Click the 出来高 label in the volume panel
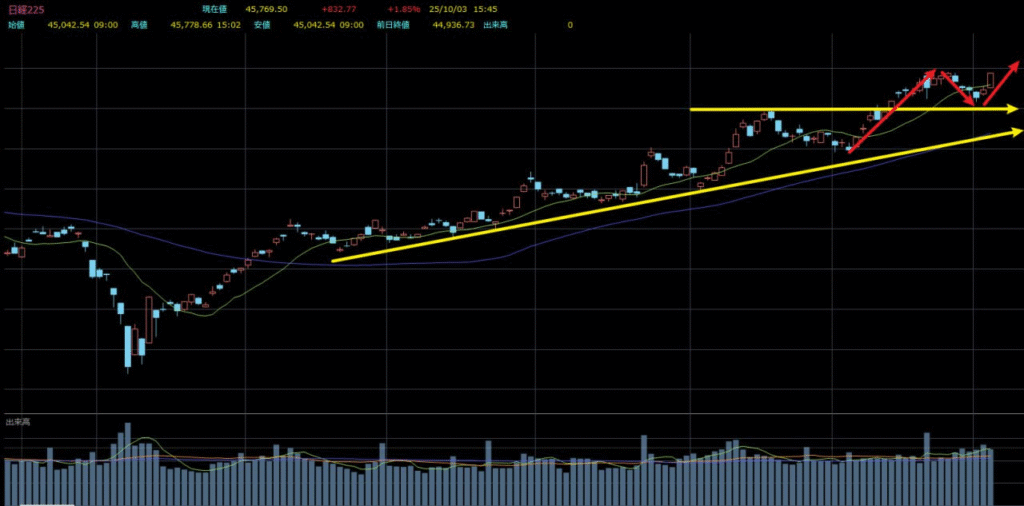Viewport: 1024px width, 506px height. coord(18,423)
